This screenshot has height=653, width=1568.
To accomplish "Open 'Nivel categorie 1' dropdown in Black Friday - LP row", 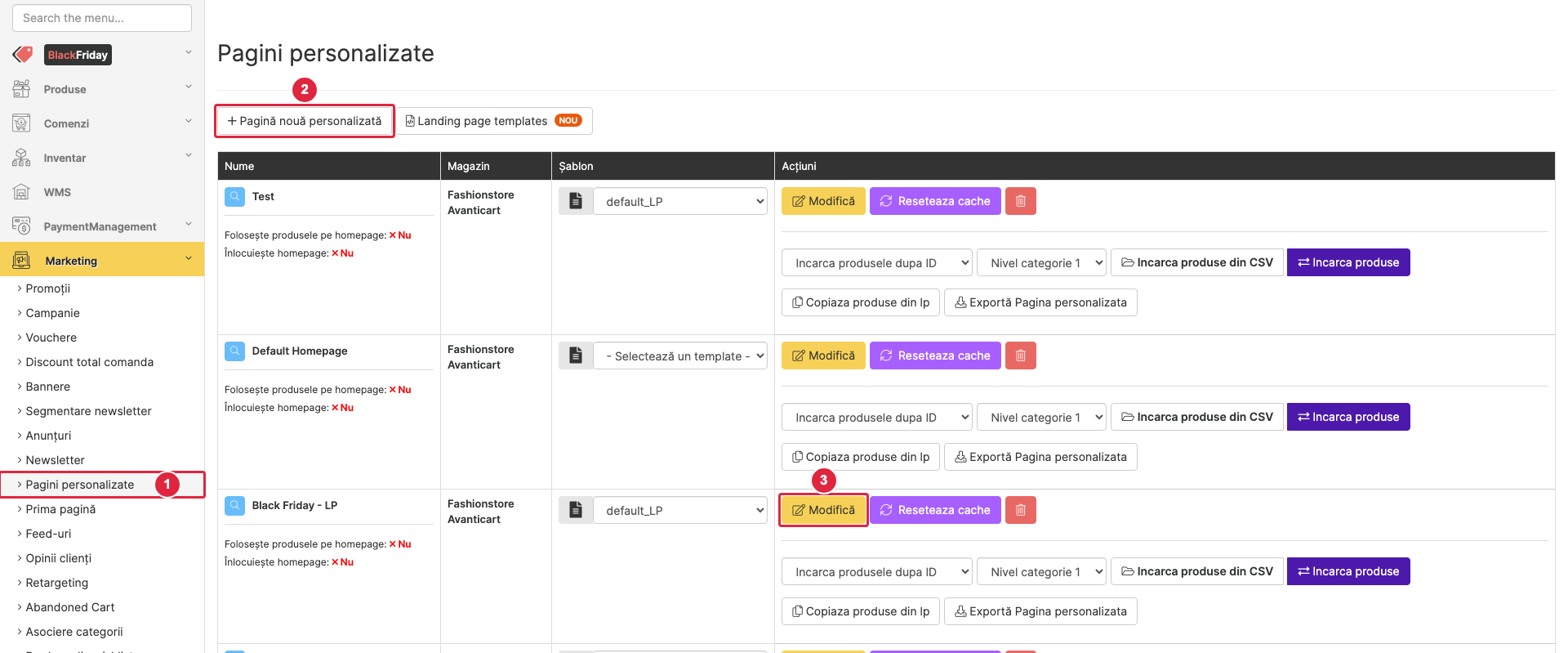I will (1041, 571).
